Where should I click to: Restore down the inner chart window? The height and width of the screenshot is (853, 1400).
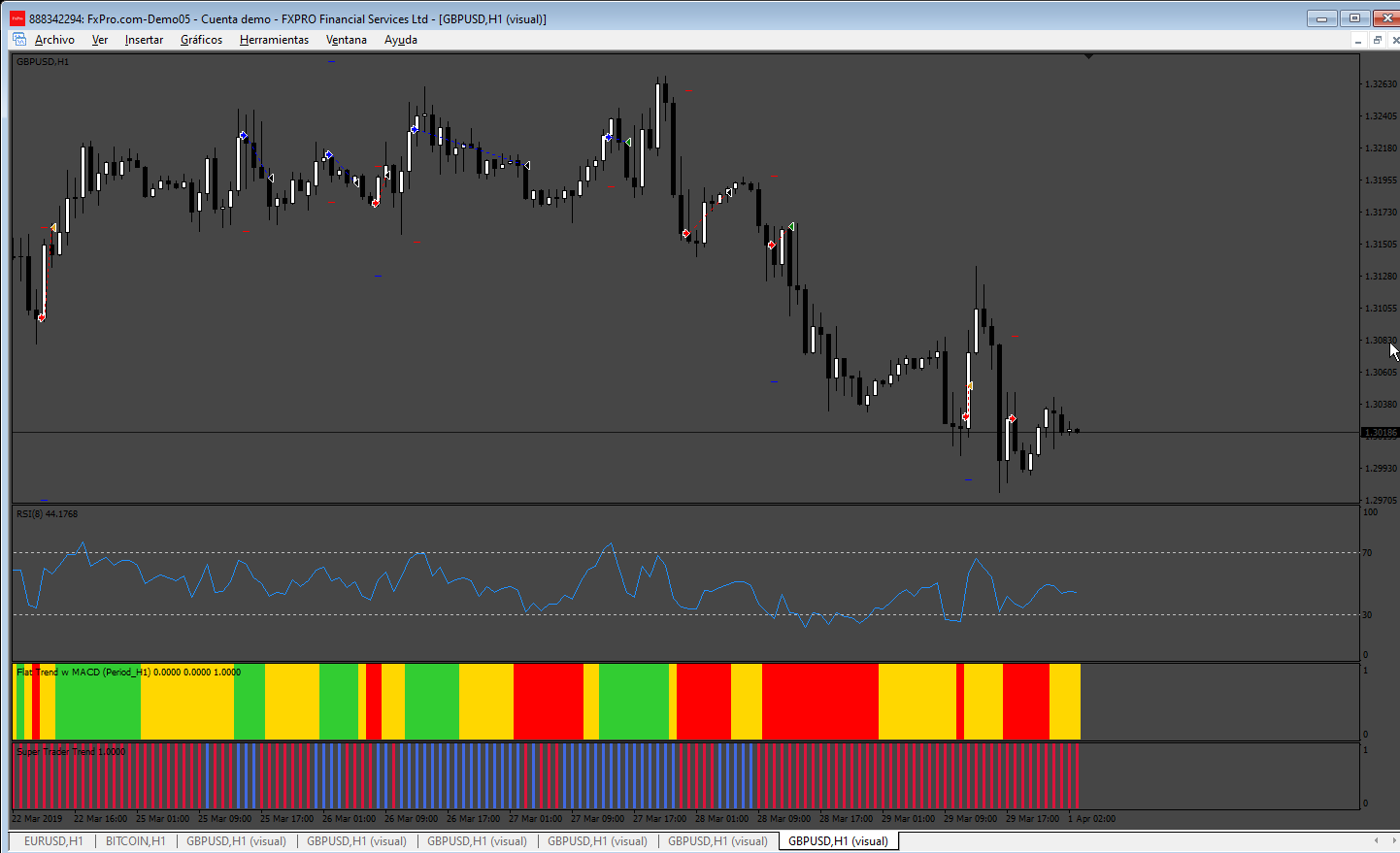click(1377, 40)
